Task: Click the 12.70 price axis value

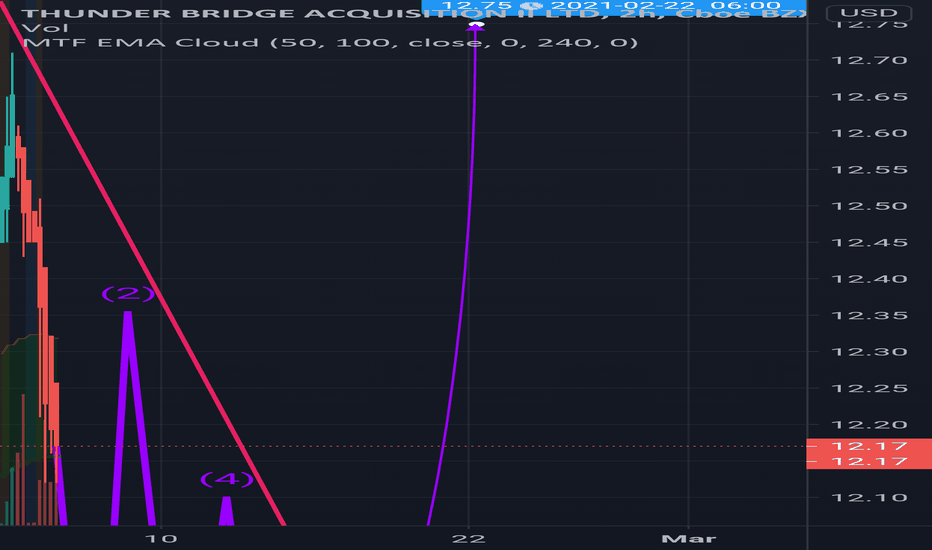Action: pyautogui.click(x=869, y=60)
